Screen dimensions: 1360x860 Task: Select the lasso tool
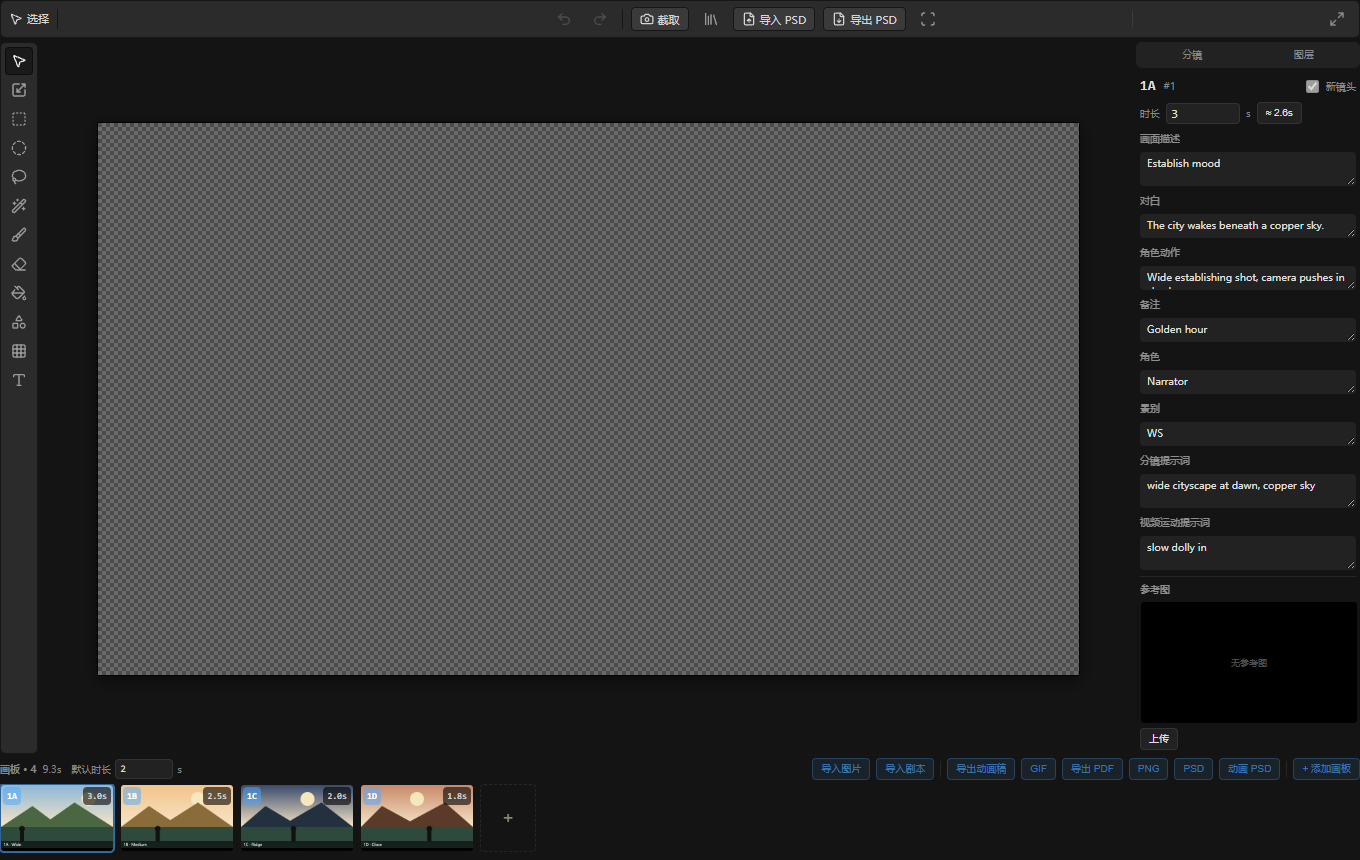(x=19, y=177)
